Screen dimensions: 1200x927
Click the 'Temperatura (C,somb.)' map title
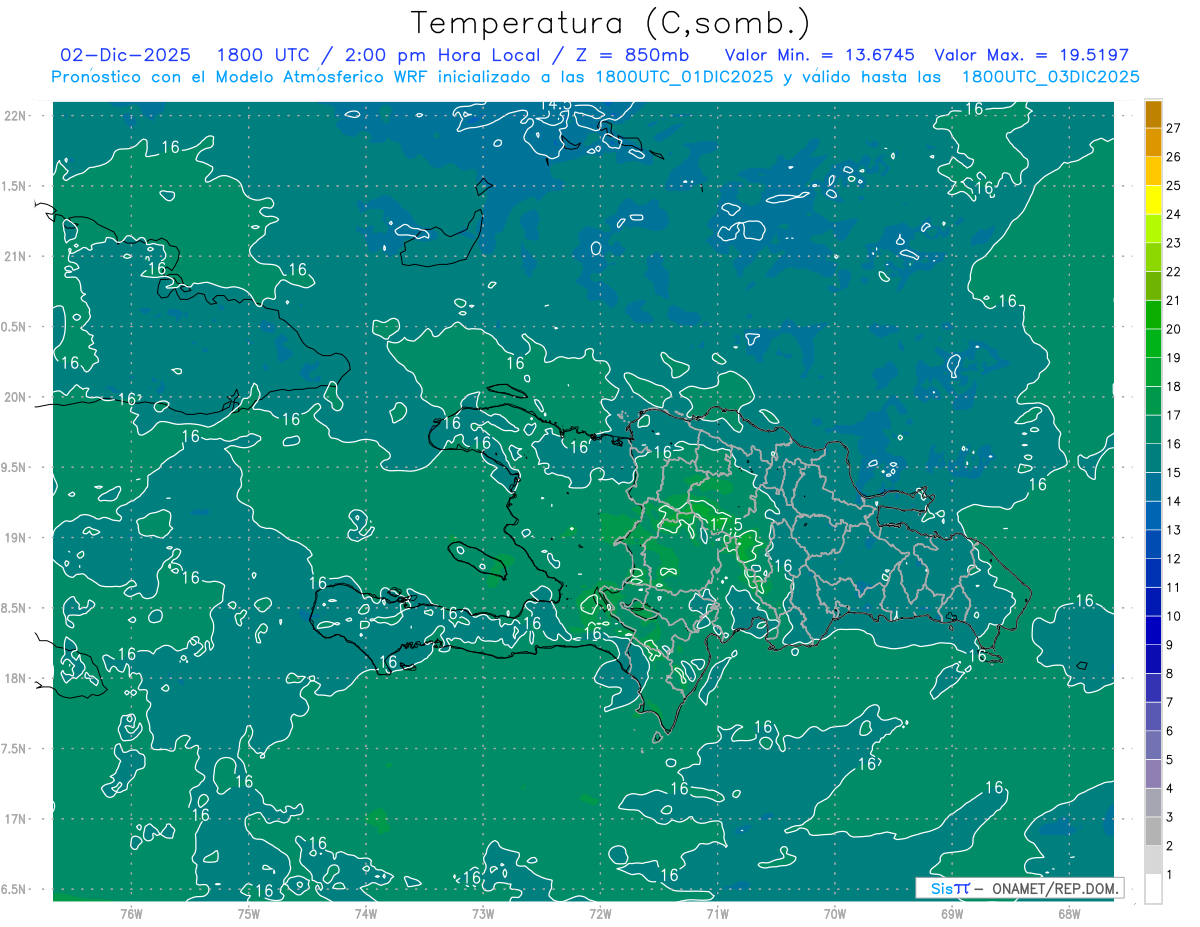611,24
